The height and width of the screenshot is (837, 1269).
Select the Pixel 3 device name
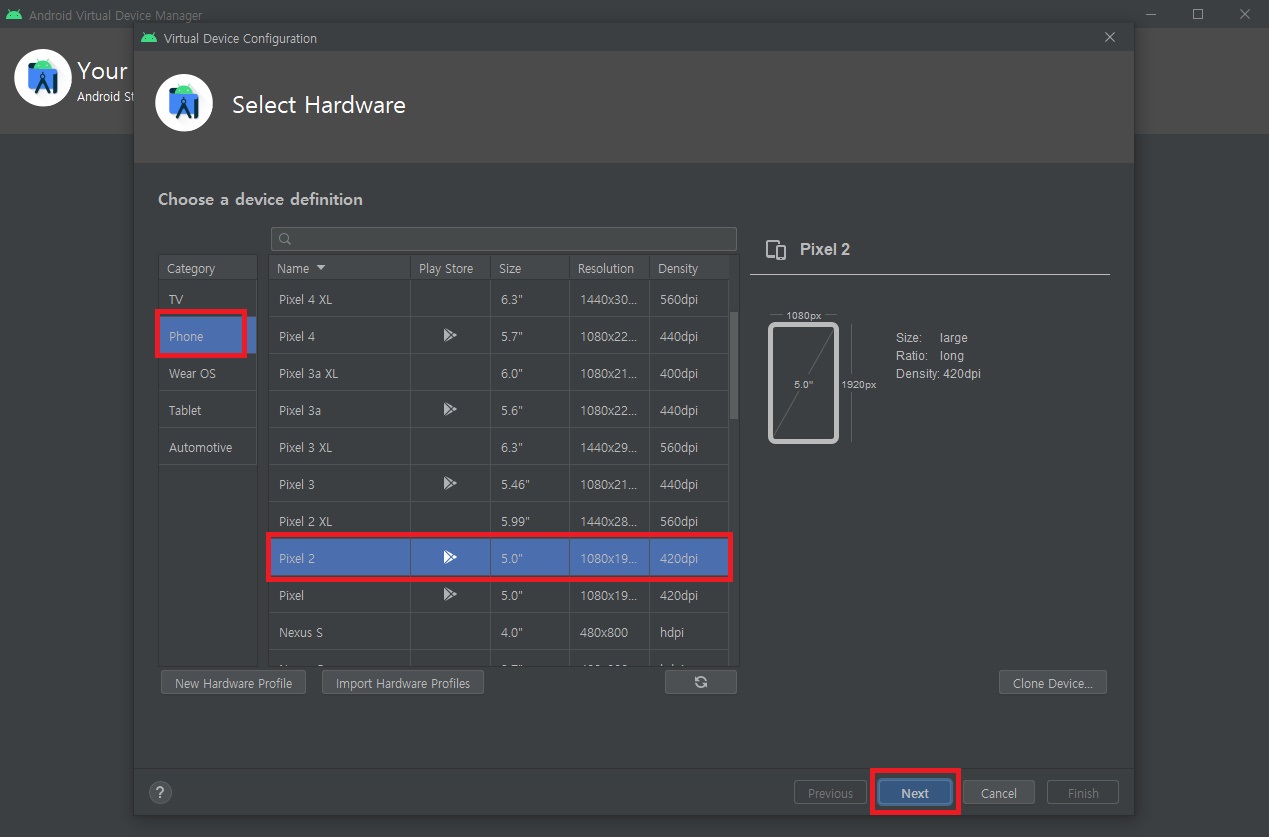pos(297,484)
